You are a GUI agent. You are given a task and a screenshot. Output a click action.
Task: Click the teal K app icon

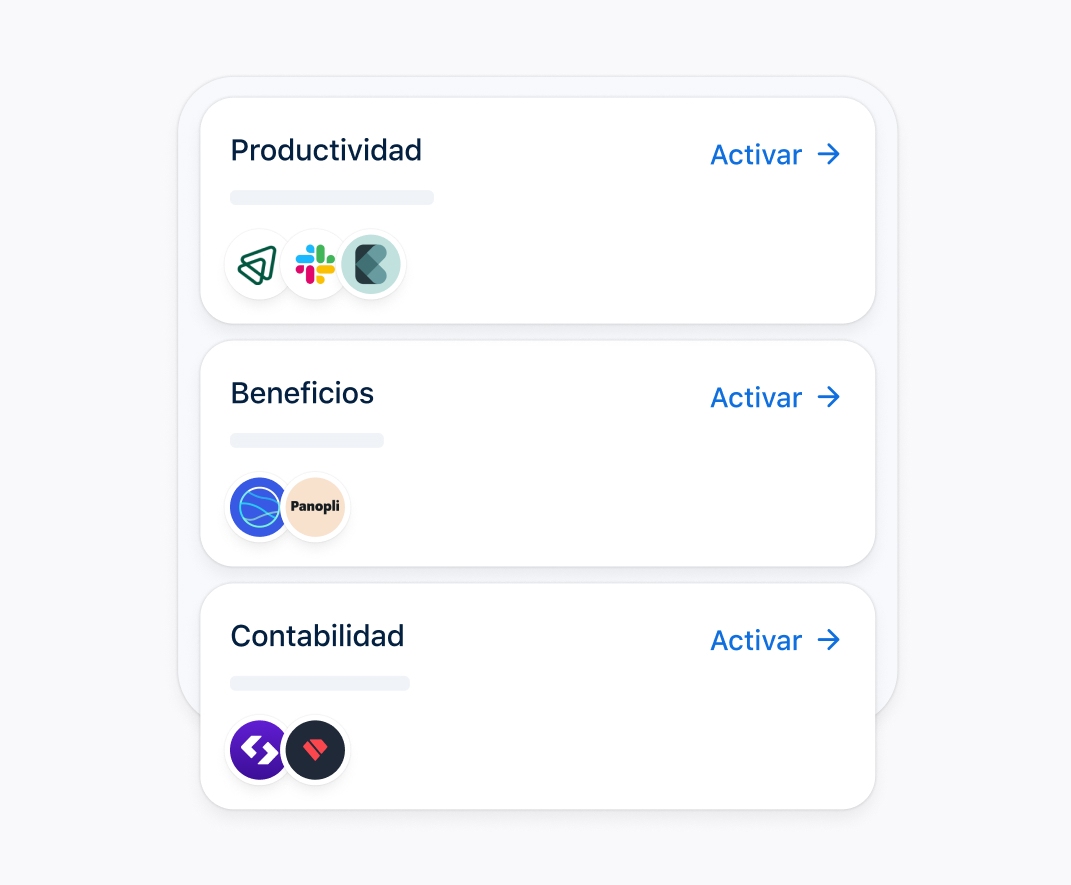click(371, 264)
